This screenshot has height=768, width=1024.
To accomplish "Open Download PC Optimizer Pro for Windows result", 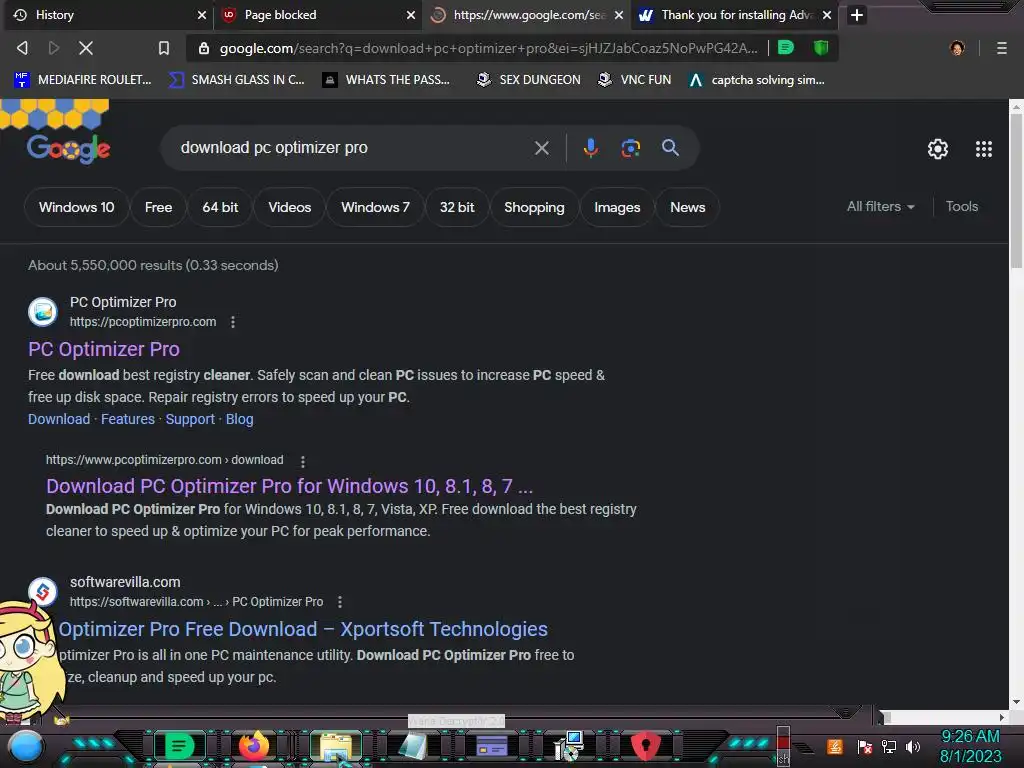I will (289, 487).
